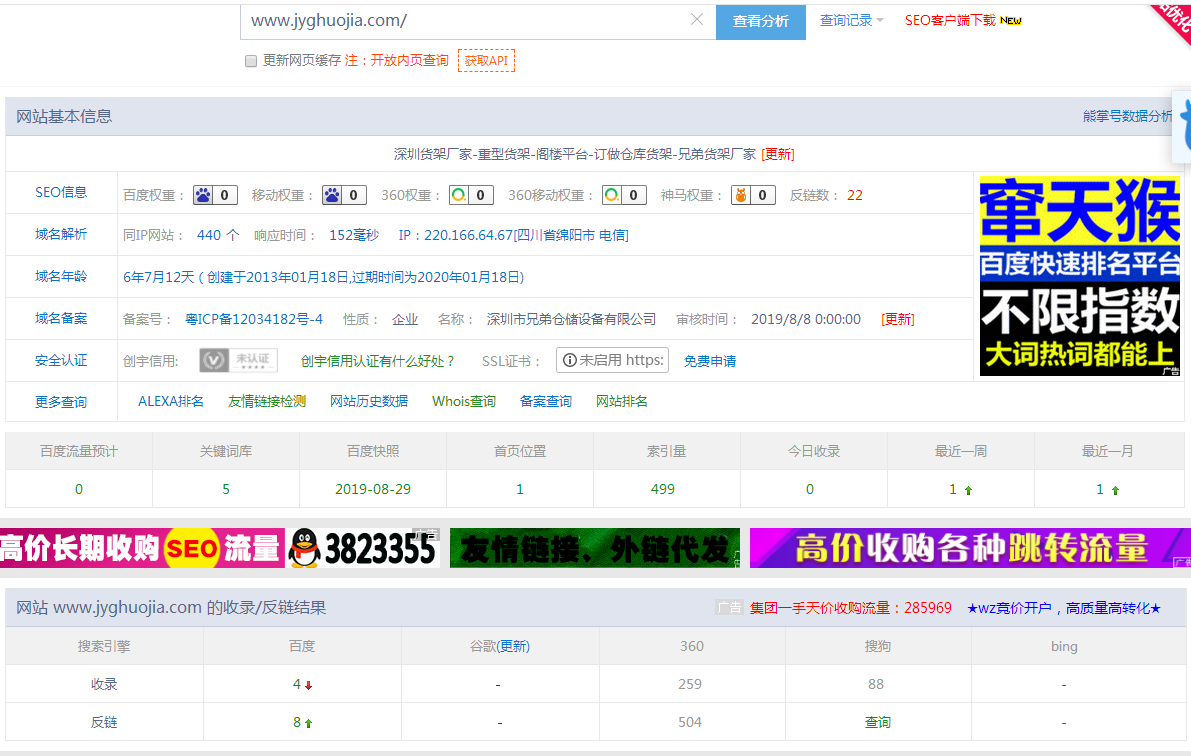The width and height of the screenshot is (1191, 756).
Task: Open the wz竞价开户 ad link
Action: click(x=1063, y=608)
